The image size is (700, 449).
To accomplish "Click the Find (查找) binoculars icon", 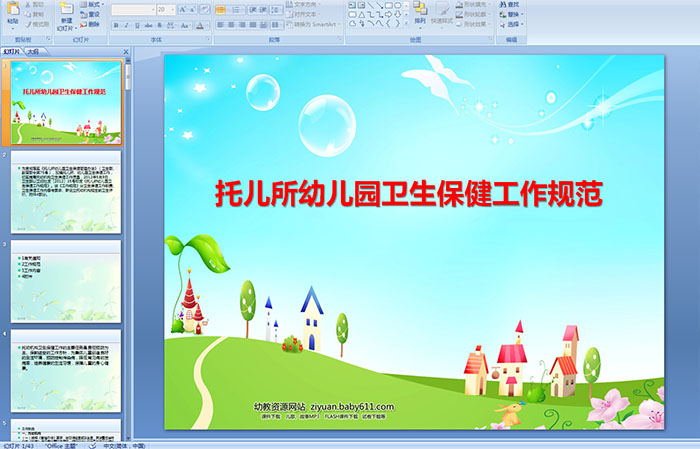I will pyautogui.click(x=503, y=4).
